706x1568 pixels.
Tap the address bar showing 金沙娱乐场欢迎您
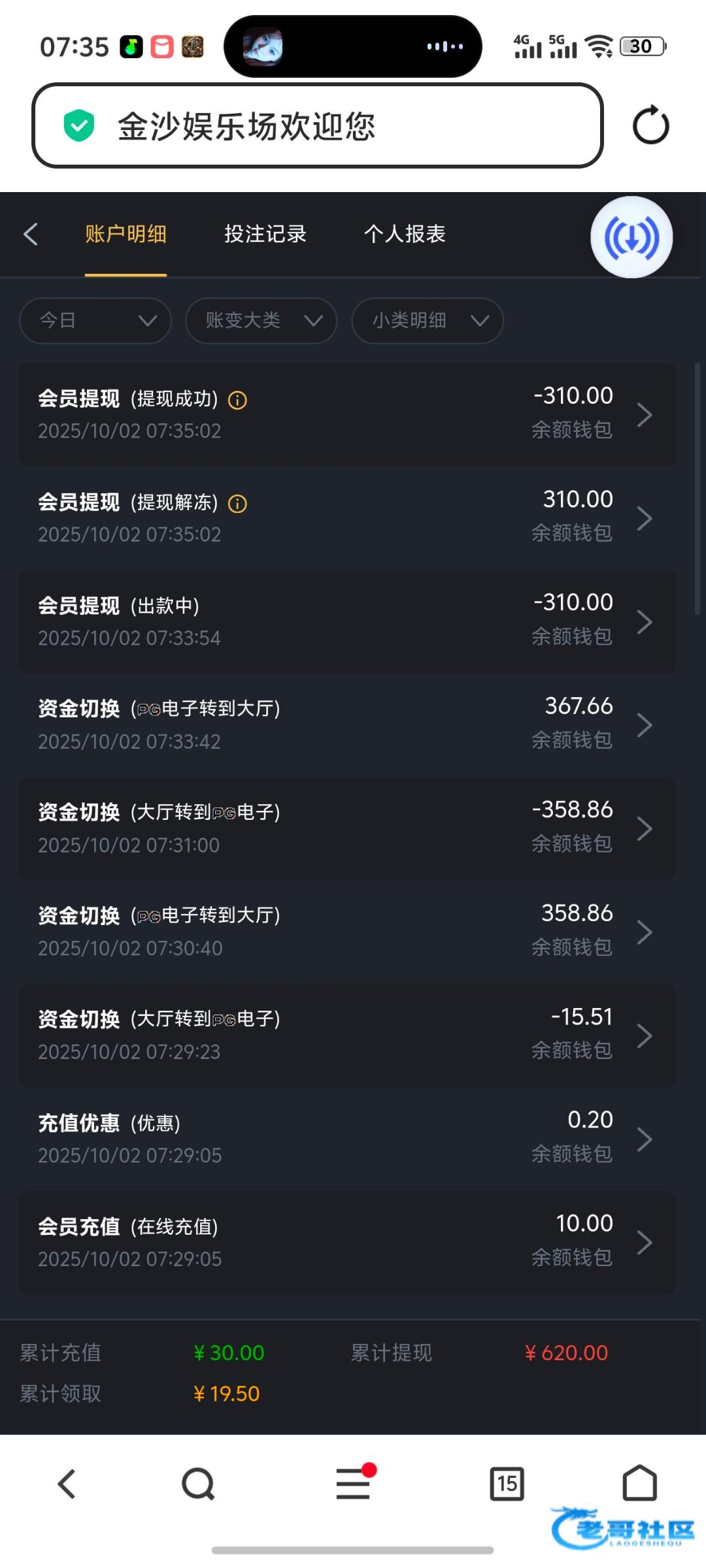317,125
